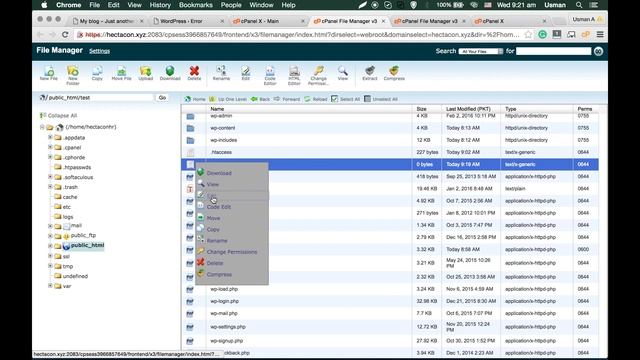This screenshot has height=360, width=640.
Task: Choose Rename from the context menu
Action: [x=217, y=241]
